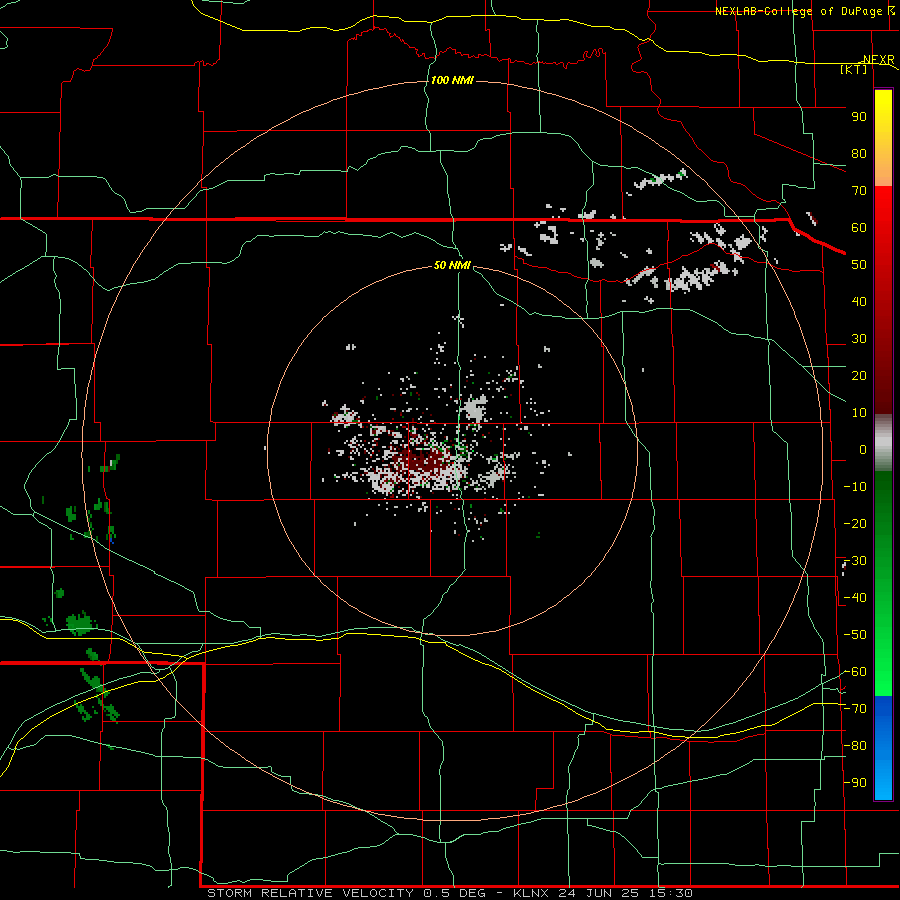This screenshot has width=900, height=900.
Task: Click the -60 value on velocity scale
Action: click(x=855, y=672)
